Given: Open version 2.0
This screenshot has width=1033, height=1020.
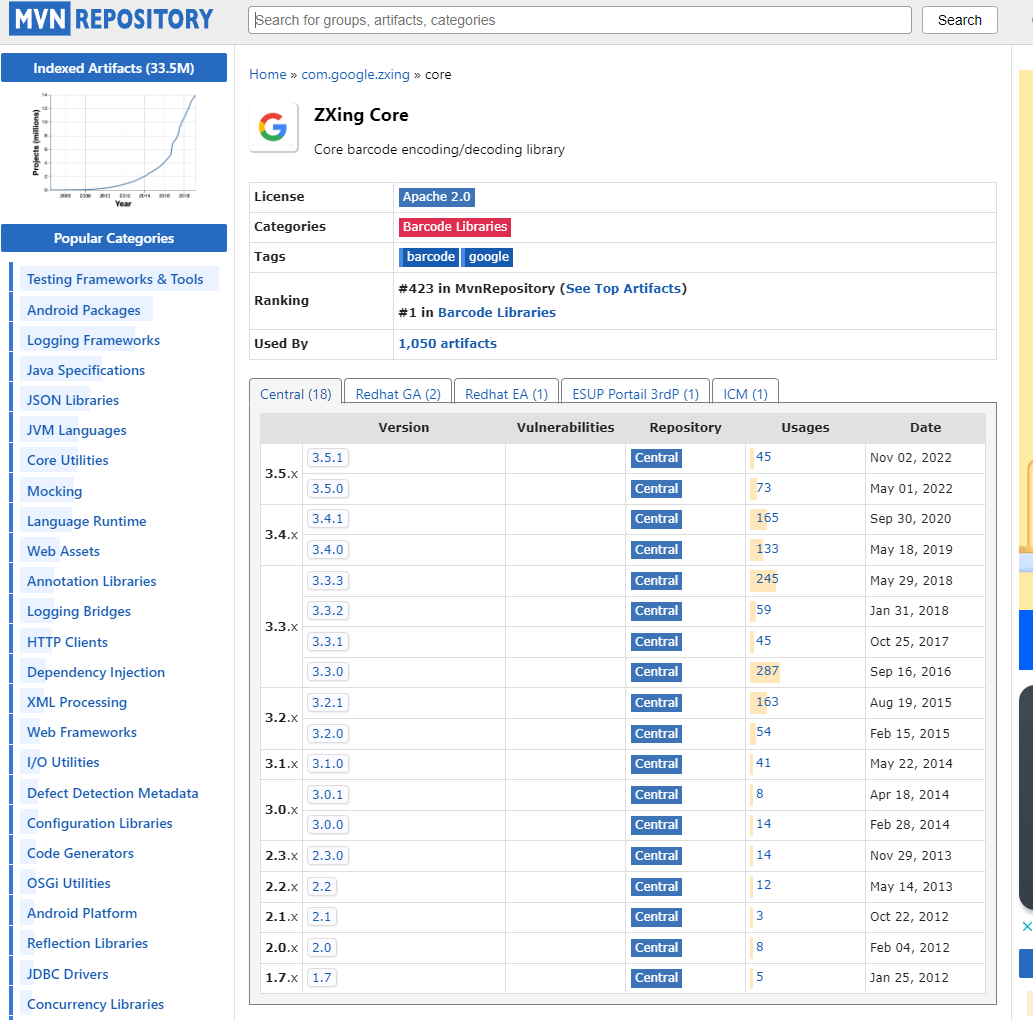Looking at the screenshot, I should (321, 948).
